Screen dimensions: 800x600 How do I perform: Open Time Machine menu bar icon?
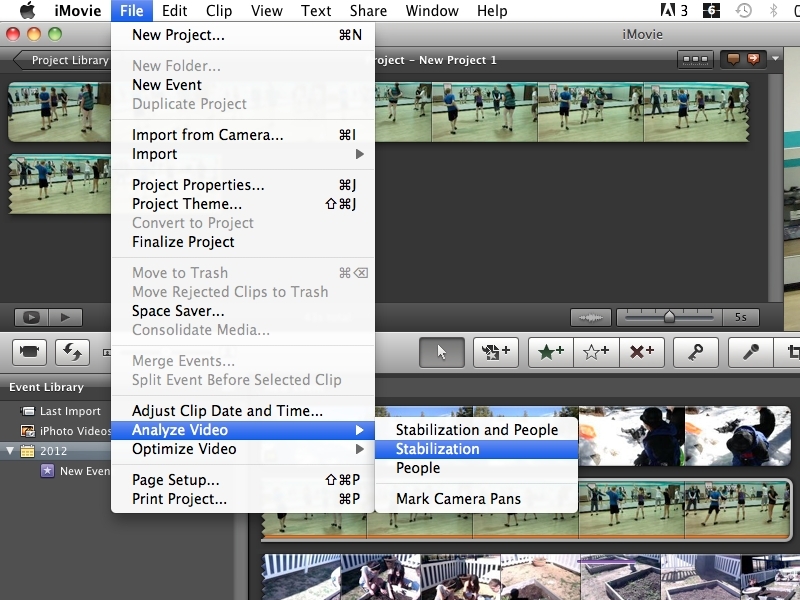point(743,10)
